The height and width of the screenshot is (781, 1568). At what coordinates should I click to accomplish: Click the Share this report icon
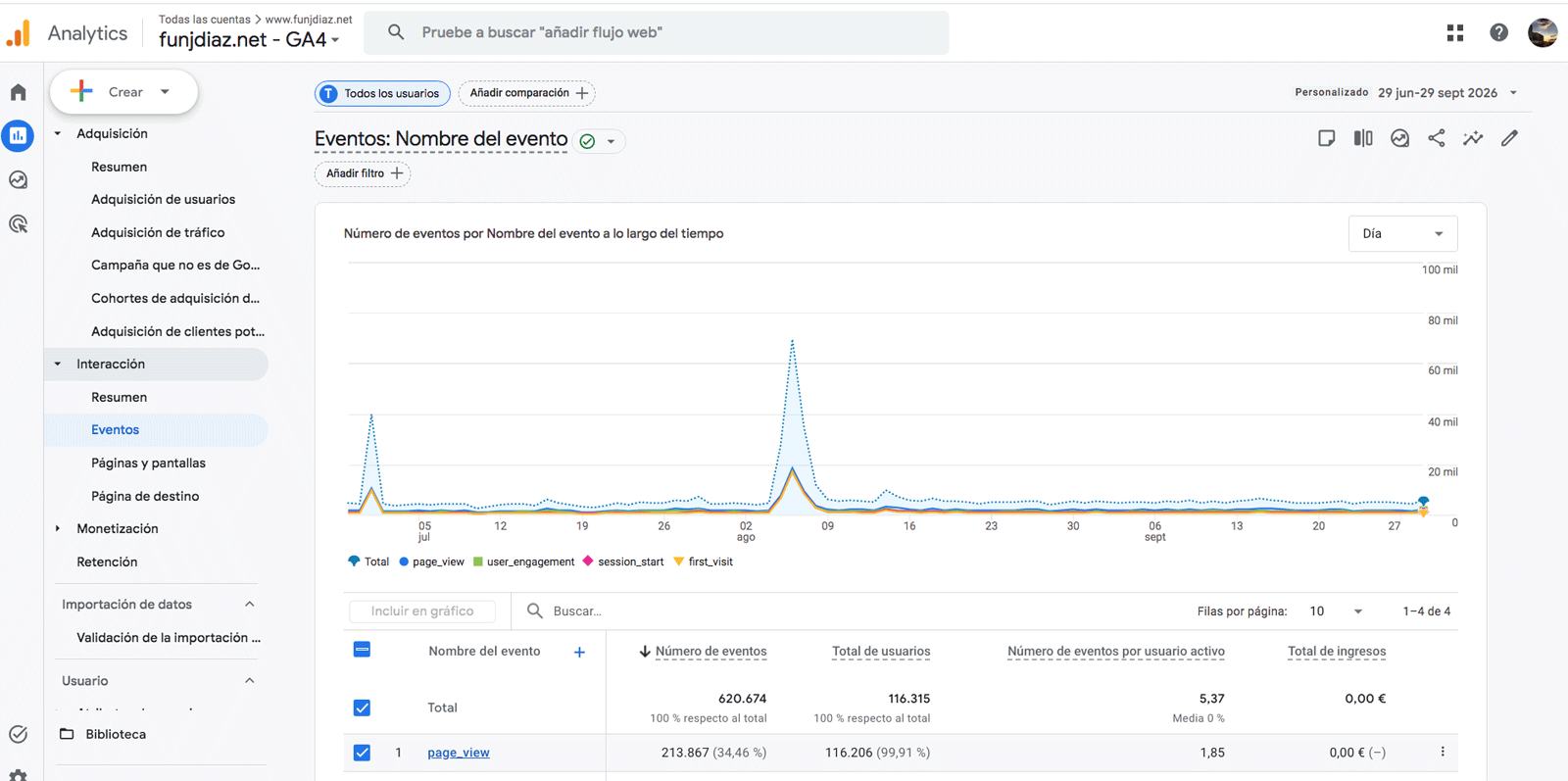[1437, 138]
